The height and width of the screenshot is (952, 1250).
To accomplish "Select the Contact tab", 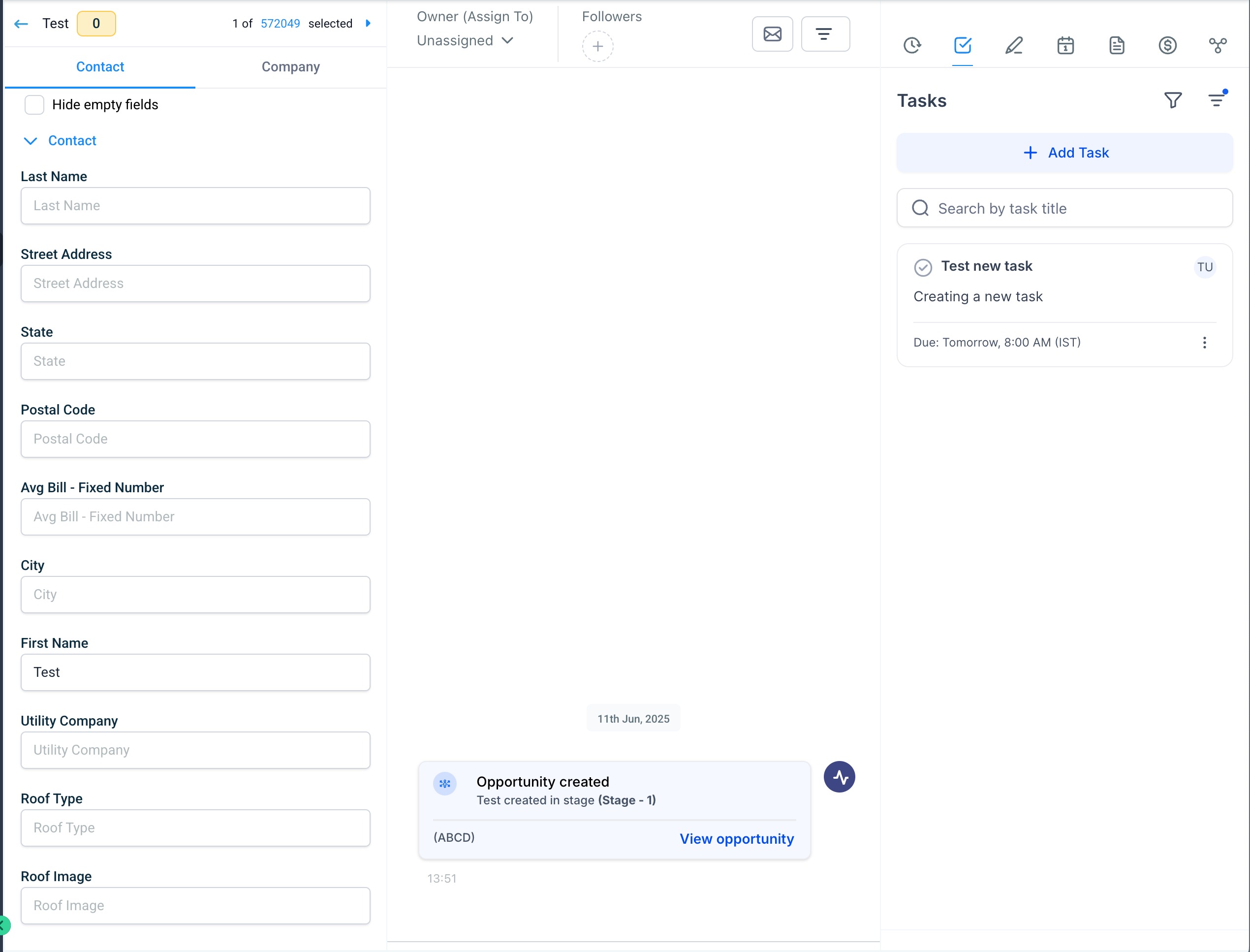I will [100, 67].
